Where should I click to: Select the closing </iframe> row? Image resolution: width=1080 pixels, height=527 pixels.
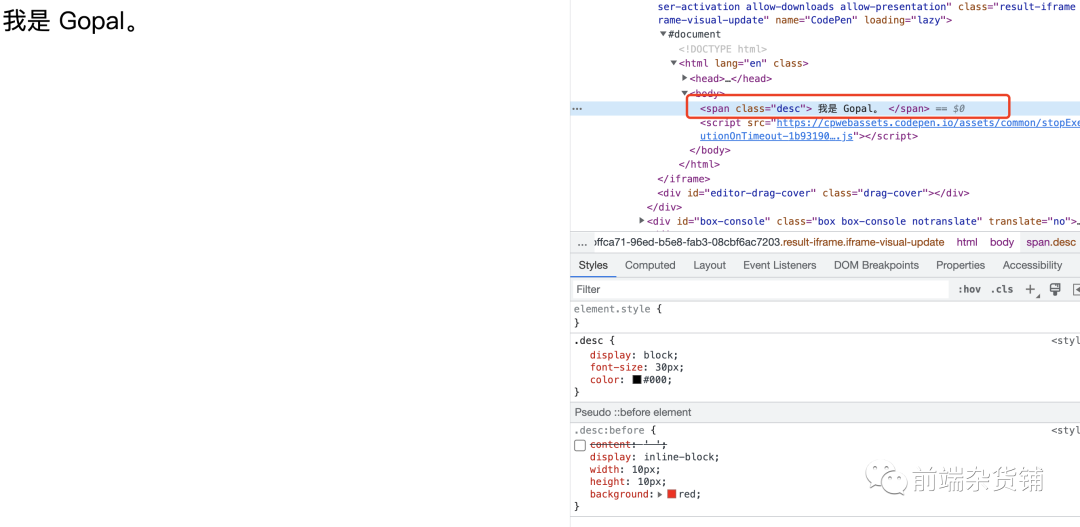pos(683,179)
